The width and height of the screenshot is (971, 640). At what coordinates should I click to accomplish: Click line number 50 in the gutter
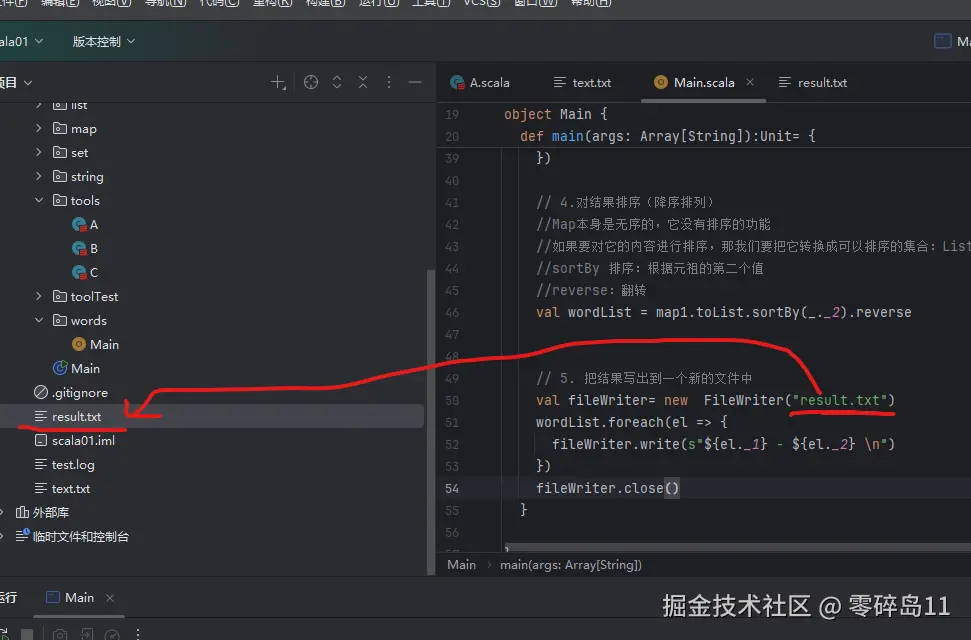click(x=452, y=400)
